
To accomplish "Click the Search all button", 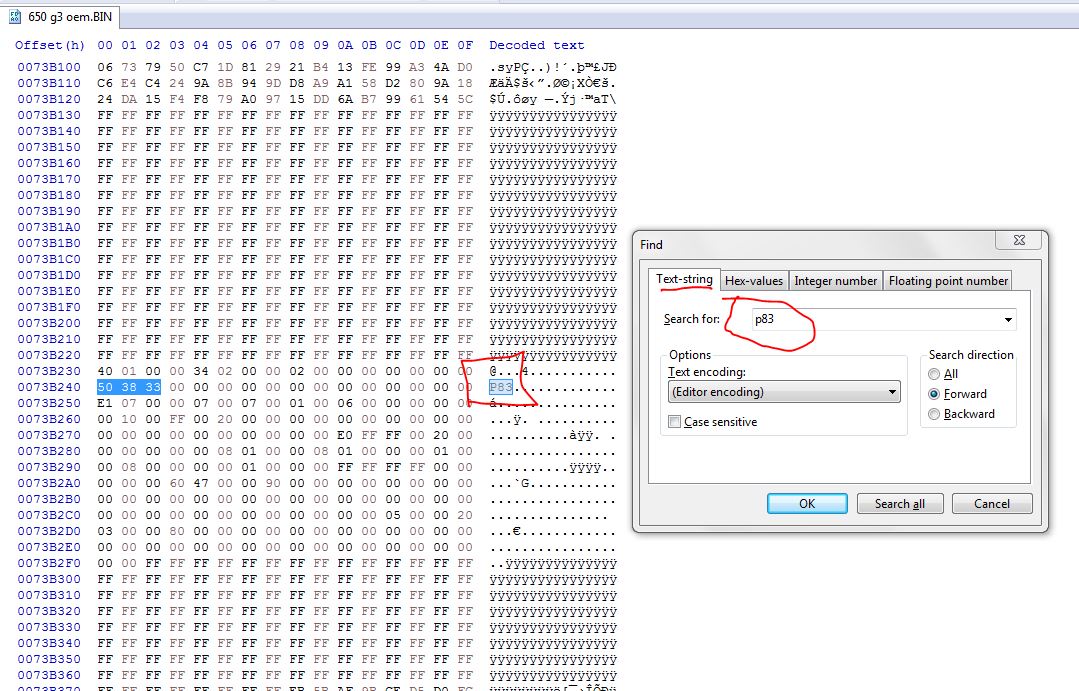I will pos(899,504).
